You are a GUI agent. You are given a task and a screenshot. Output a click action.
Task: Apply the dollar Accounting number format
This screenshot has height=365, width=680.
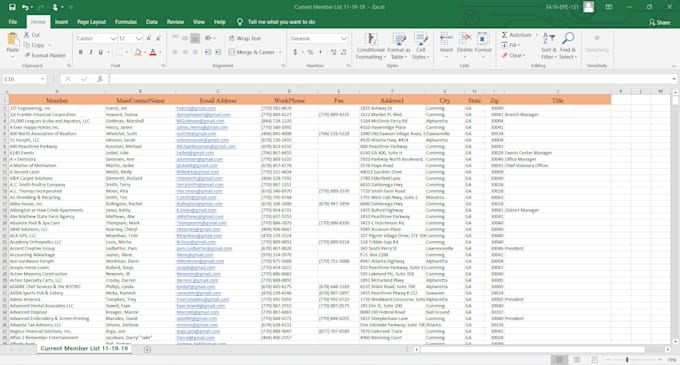tap(295, 52)
